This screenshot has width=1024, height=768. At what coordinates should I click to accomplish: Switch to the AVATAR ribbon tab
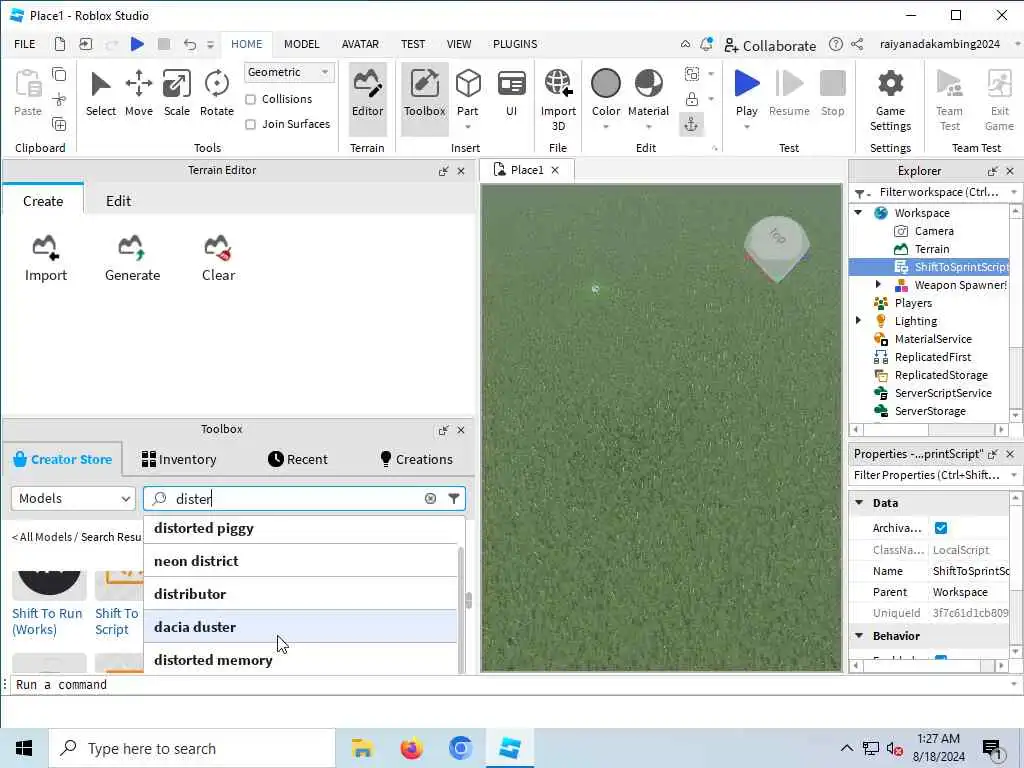point(360,44)
